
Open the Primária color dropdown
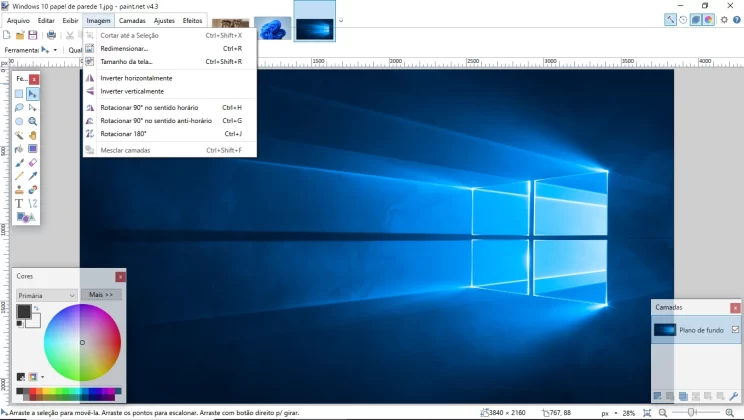46,295
